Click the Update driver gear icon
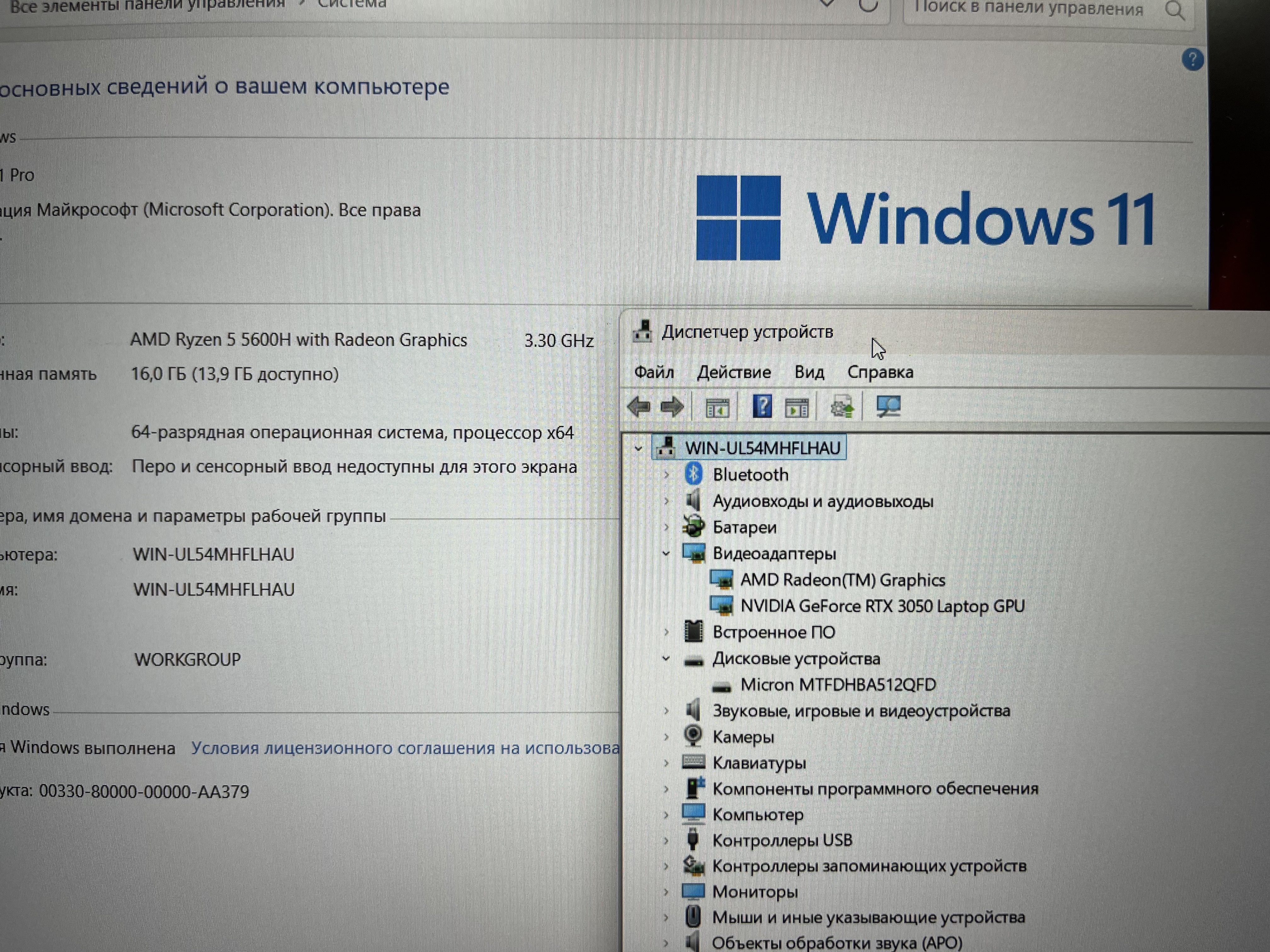The image size is (1270, 952). (x=842, y=408)
